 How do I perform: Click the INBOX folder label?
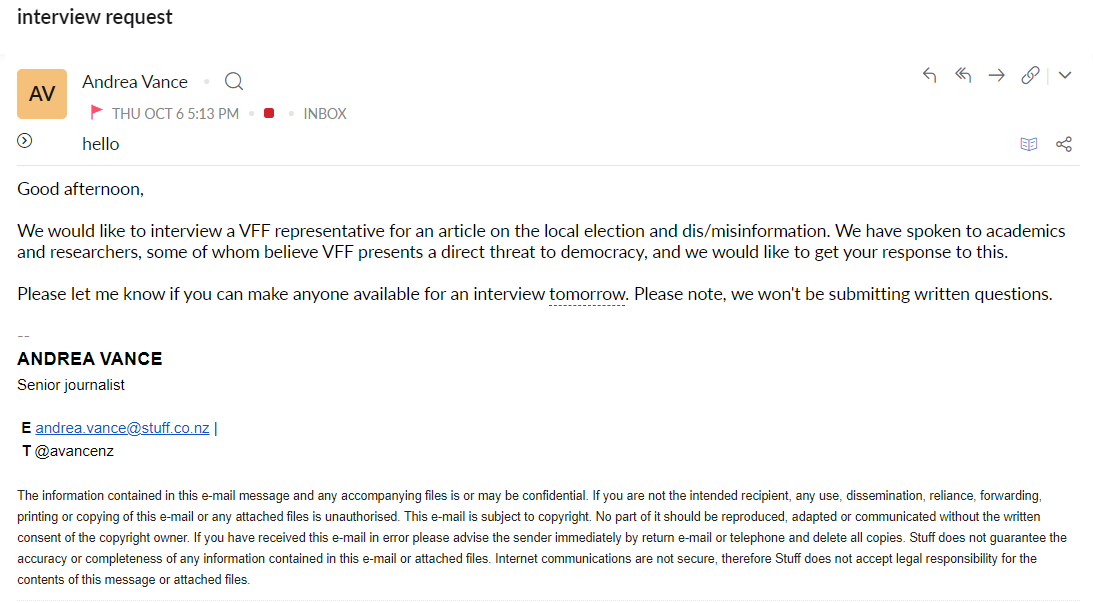[x=325, y=114]
